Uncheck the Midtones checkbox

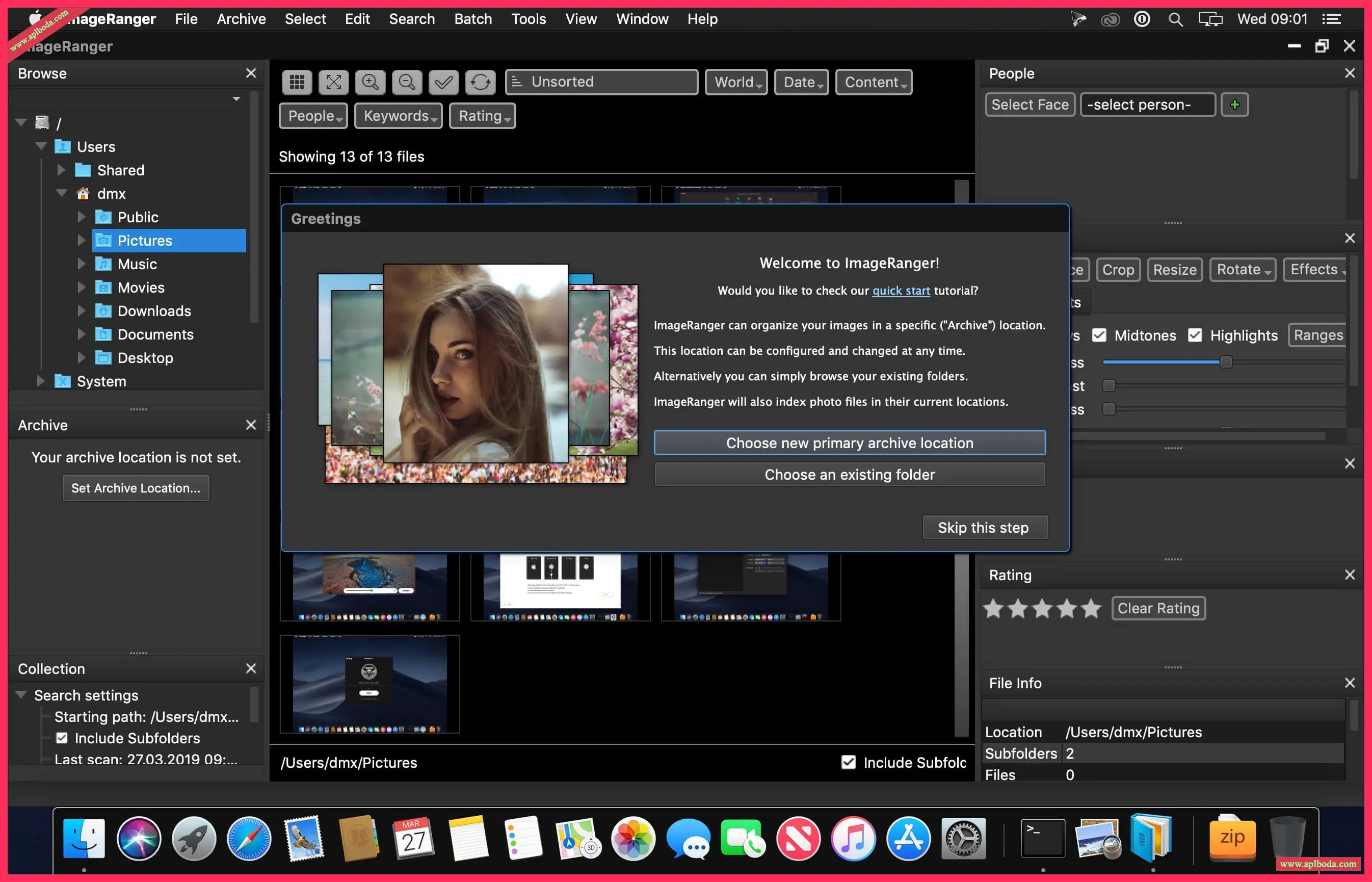tap(1098, 335)
